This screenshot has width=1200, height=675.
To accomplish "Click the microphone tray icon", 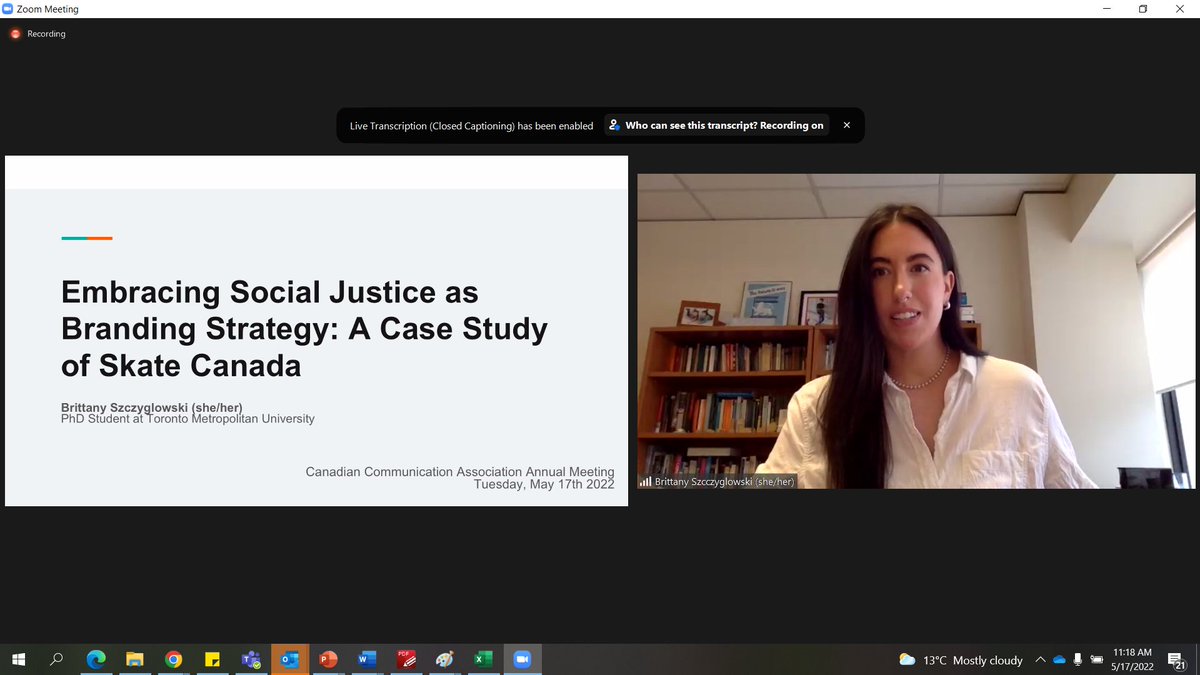I will (1078, 660).
